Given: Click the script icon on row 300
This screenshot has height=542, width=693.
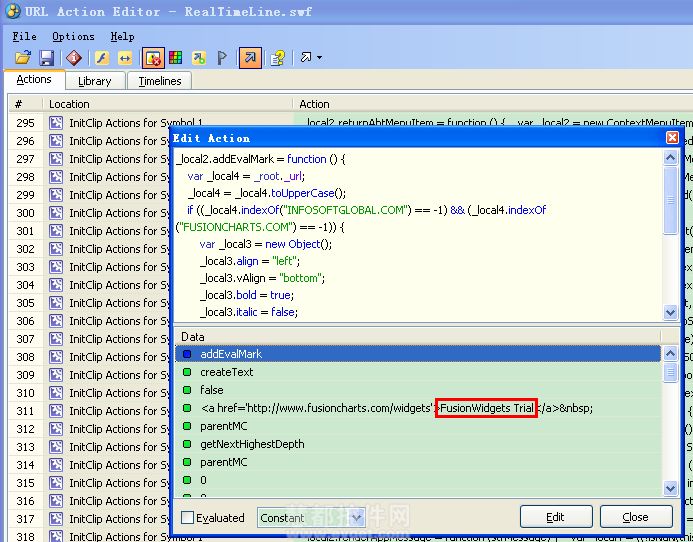Looking at the screenshot, I should click(x=56, y=213).
